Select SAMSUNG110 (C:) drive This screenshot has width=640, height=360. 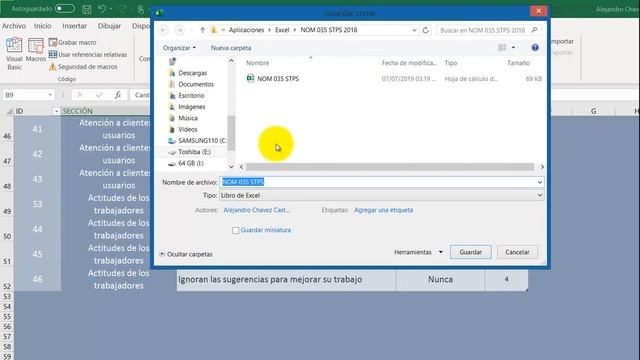(202, 140)
